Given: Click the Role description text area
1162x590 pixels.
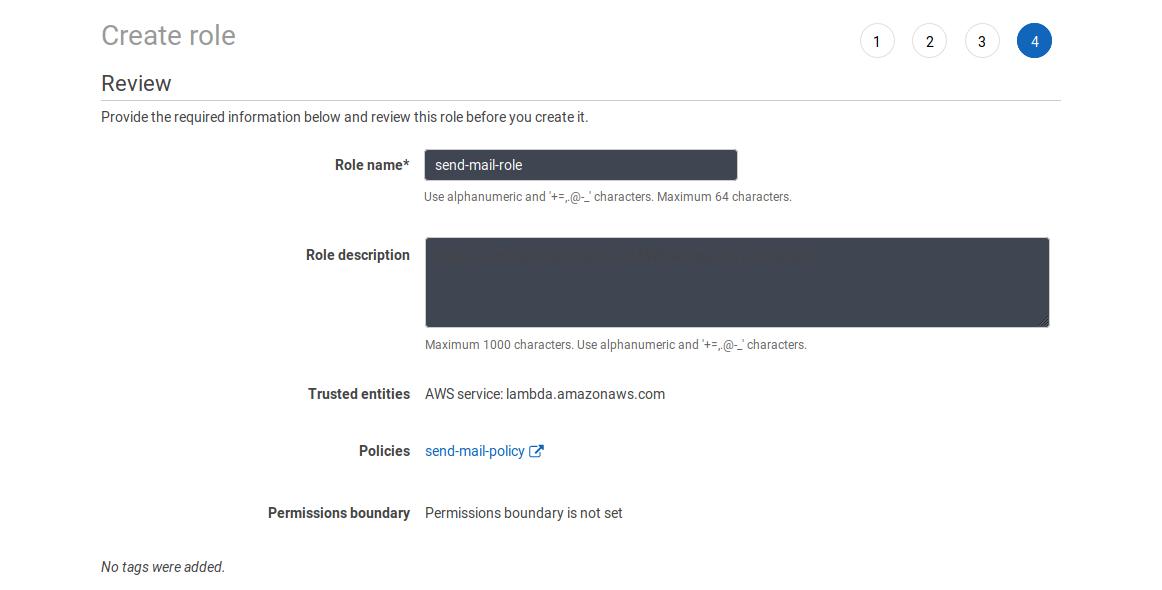Looking at the screenshot, I should pyautogui.click(x=737, y=282).
